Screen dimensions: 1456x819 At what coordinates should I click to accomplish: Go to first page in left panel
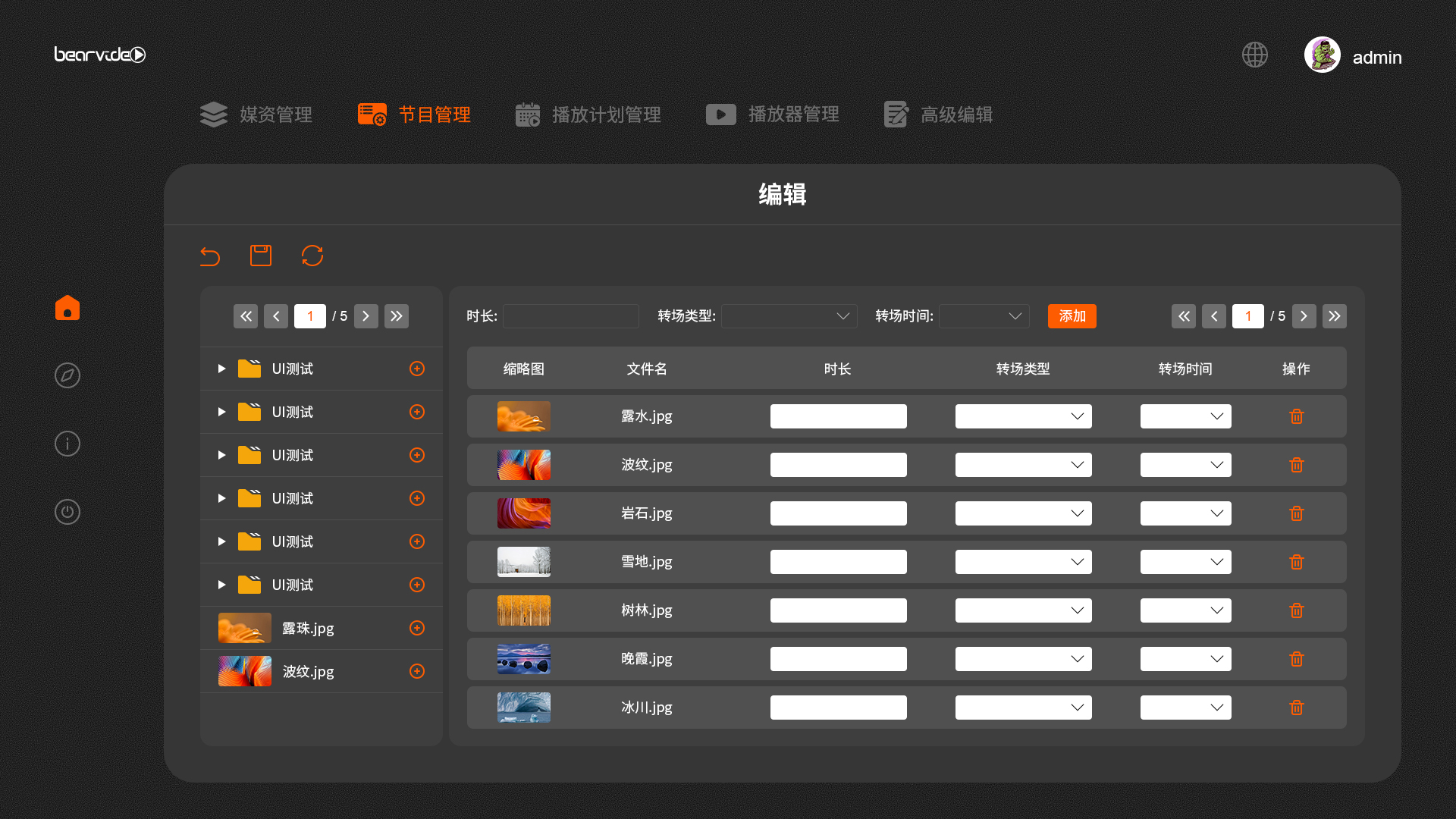(246, 316)
